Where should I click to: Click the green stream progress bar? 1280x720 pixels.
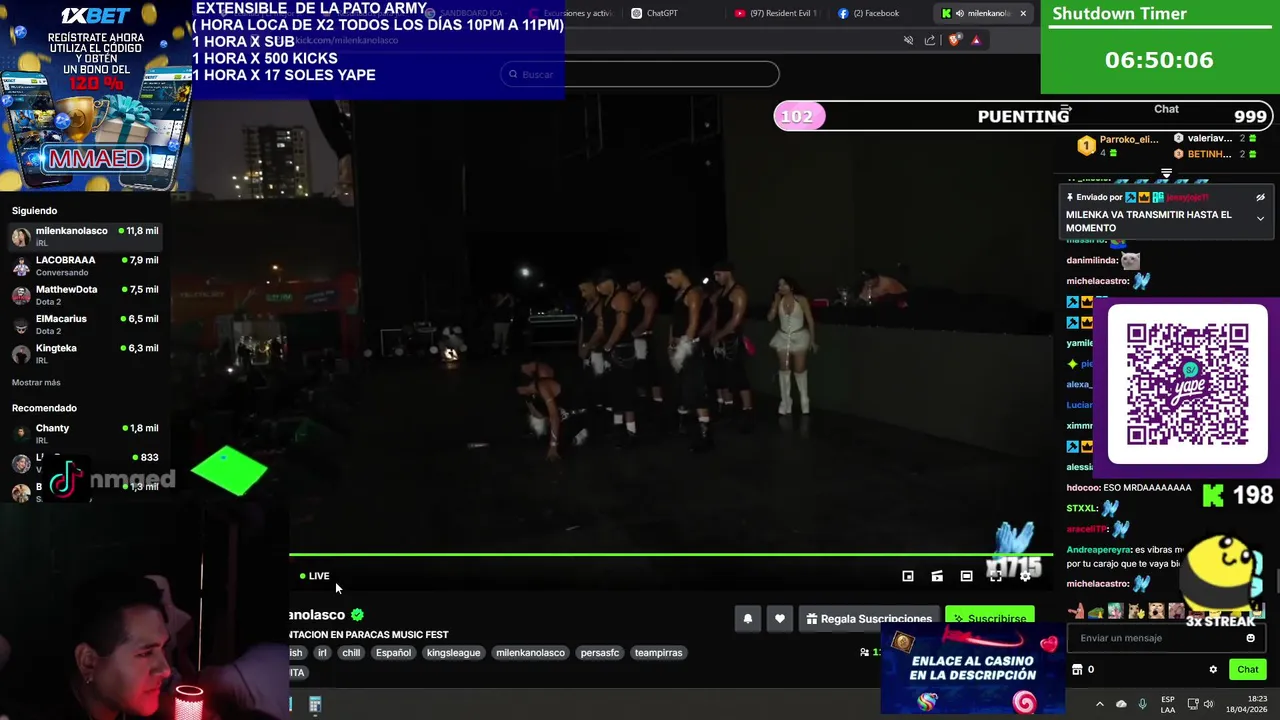[x=670, y=554]
